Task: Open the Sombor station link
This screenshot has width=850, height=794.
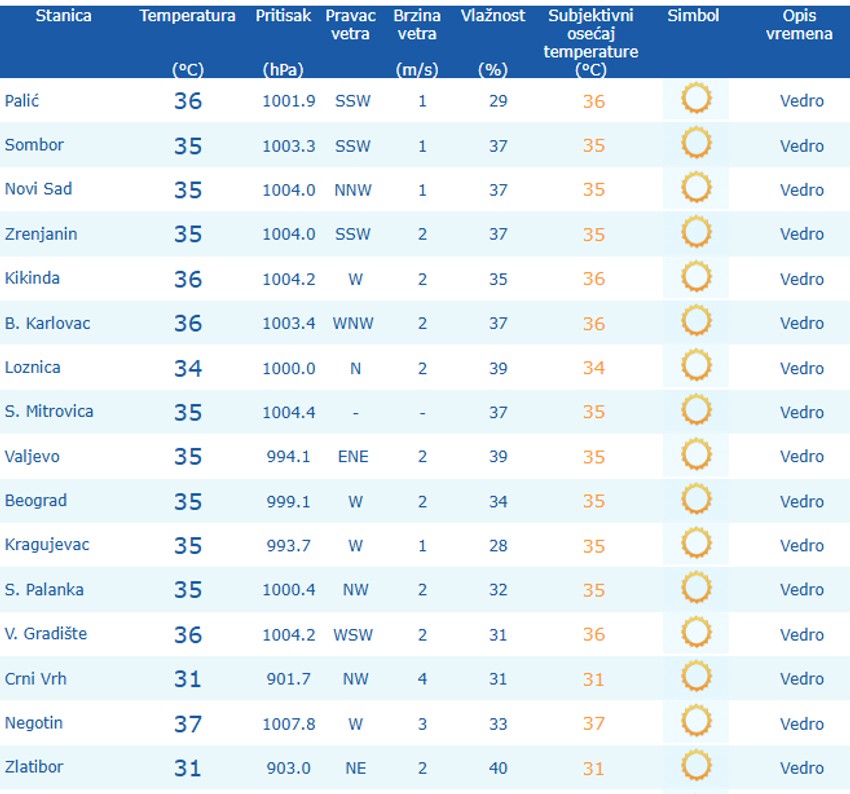Action: coord(34,145)
